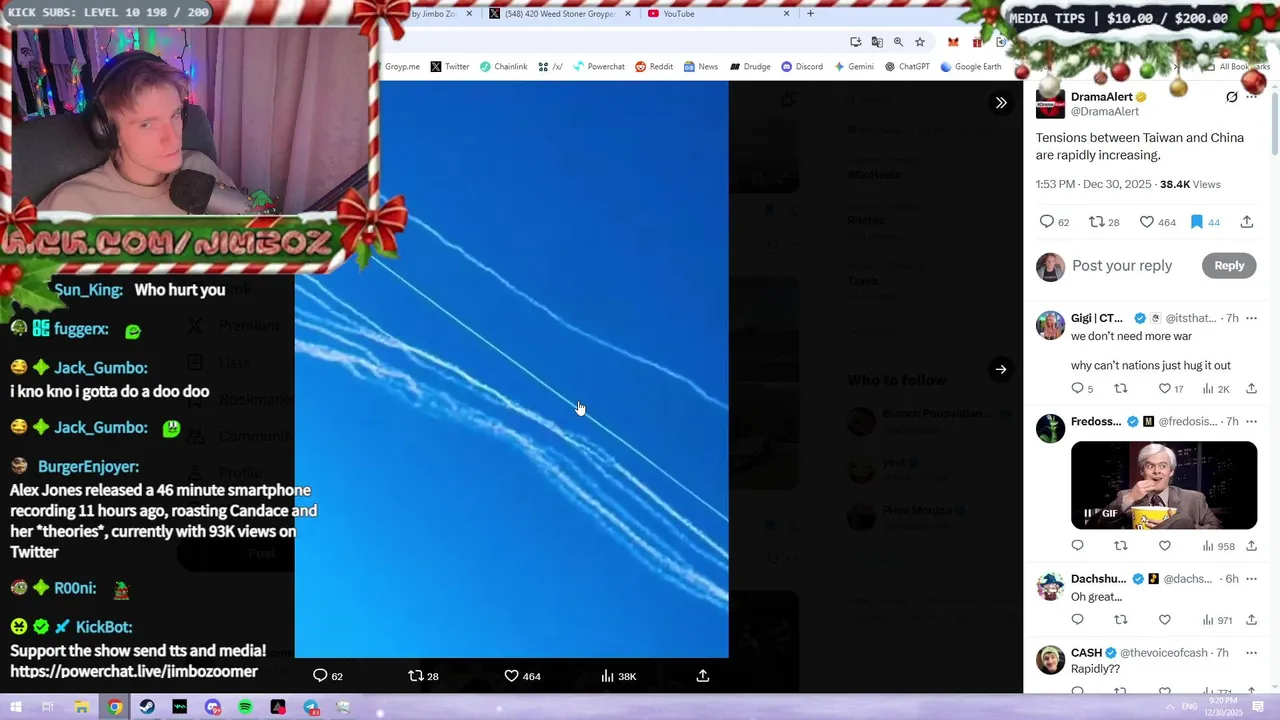Like the post below the video

tap(522, 676)
